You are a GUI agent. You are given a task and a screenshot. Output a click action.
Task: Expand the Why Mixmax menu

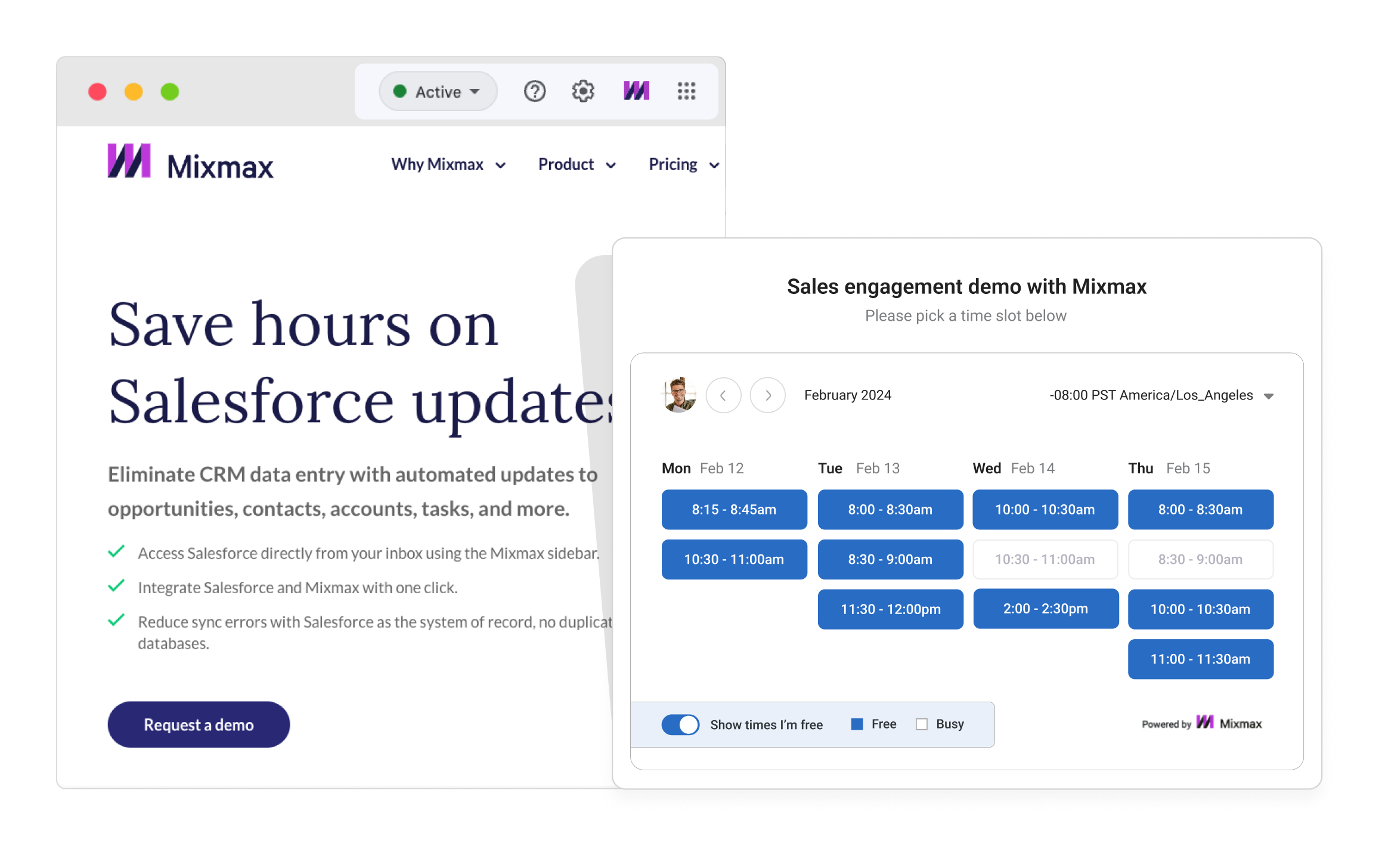click(x=448, y=165)
